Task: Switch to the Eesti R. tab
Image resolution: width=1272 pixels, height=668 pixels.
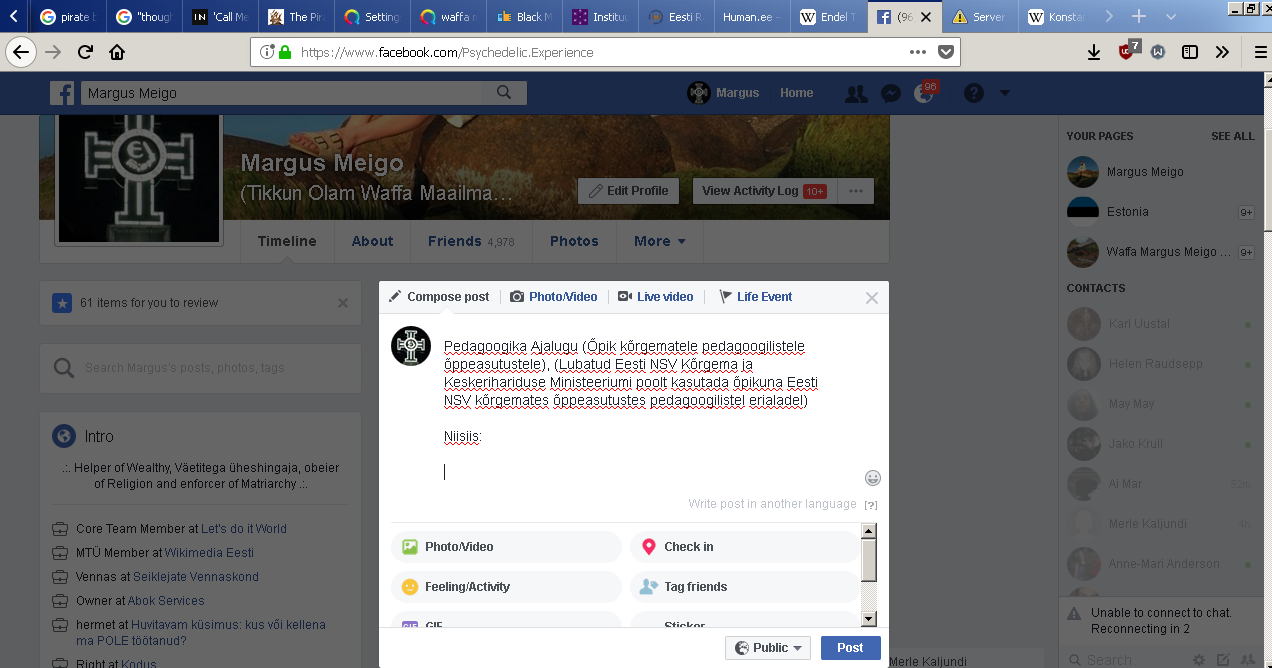Action: point(676,17)
